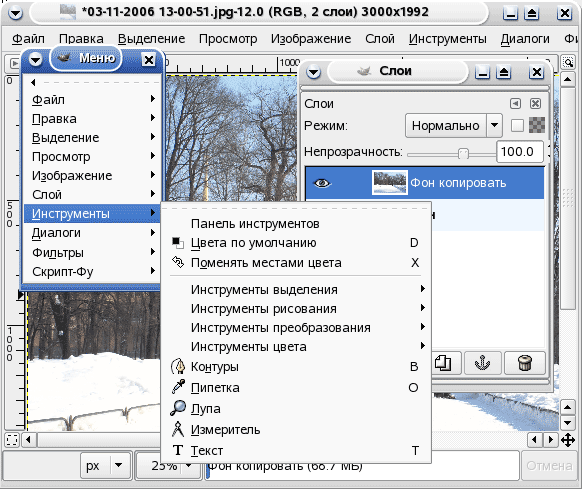
Task: Expand Файл submenu in Меню window
Action: tap(92, 99)
